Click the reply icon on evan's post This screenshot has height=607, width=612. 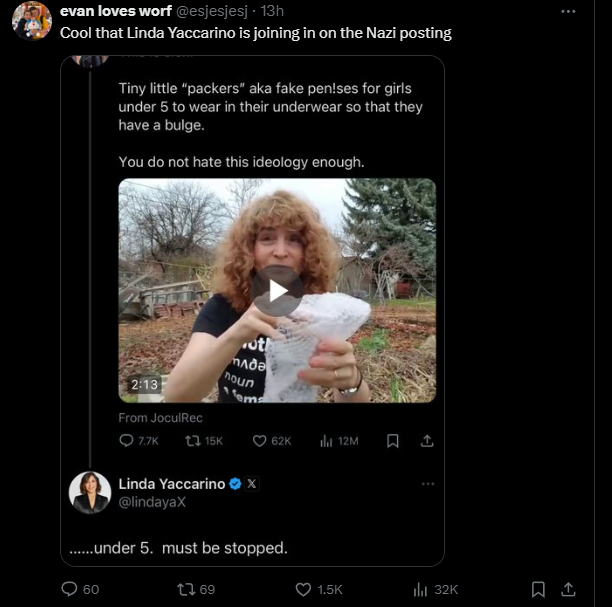70,589
